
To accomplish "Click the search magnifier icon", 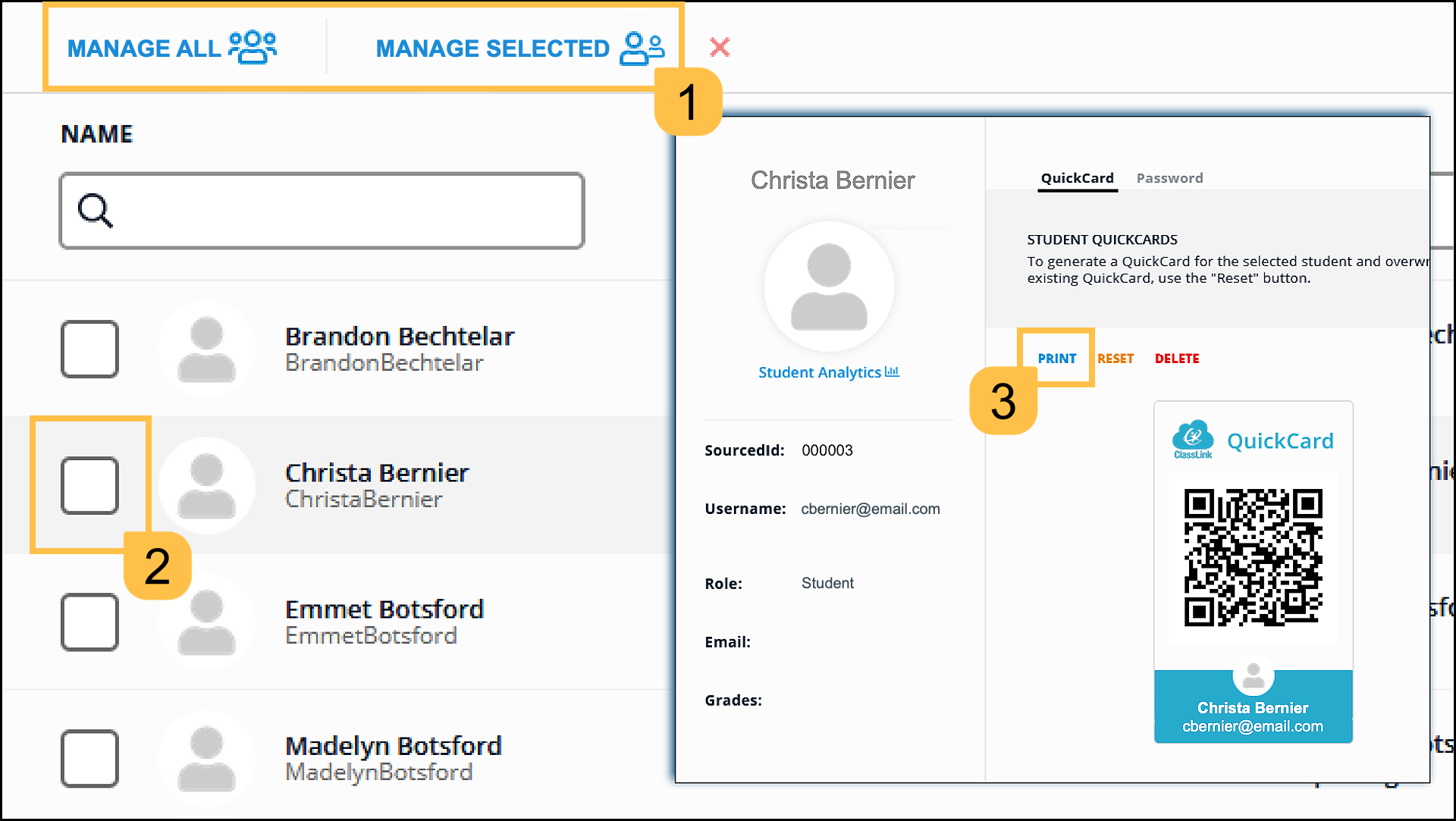I will click(x=96, y=211).
